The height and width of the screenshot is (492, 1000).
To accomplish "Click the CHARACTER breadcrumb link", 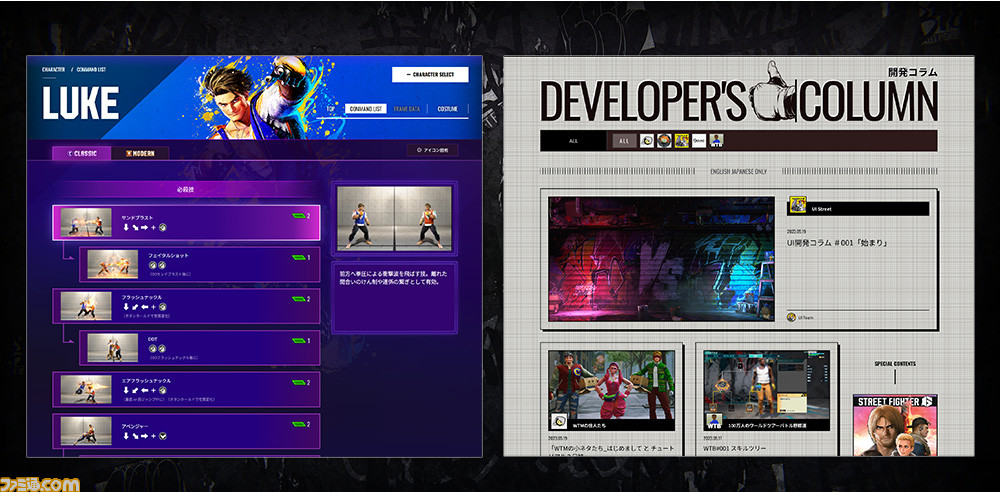I will [54, 69].
